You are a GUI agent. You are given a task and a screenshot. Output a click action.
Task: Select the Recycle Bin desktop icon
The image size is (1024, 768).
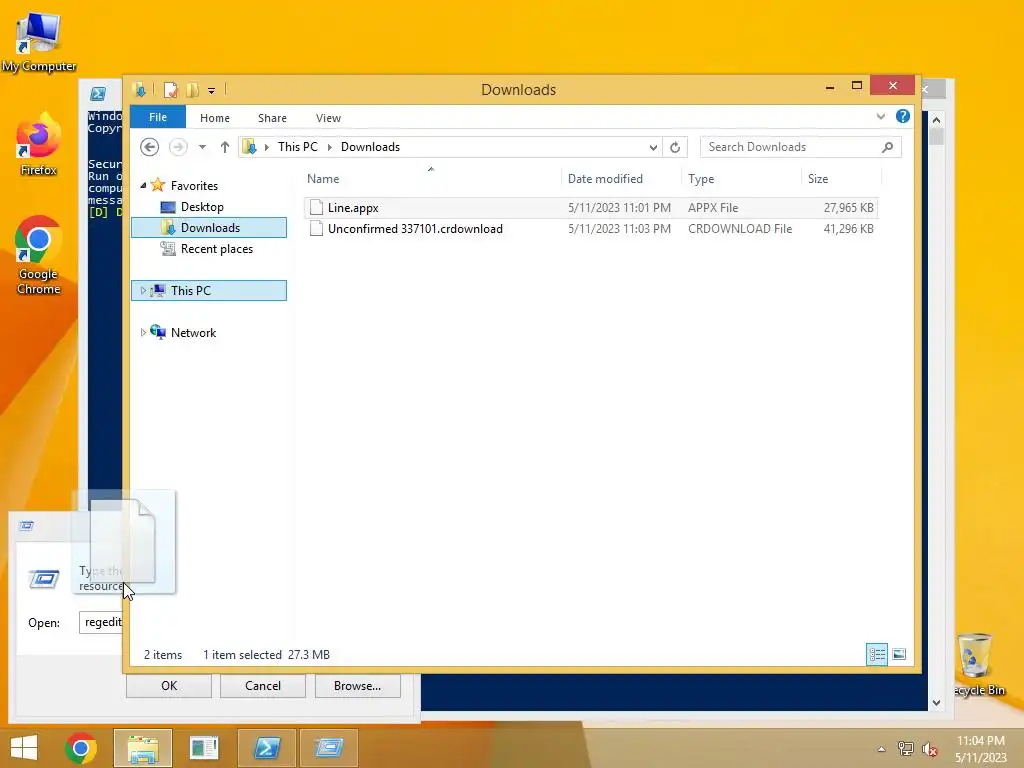tap(977, 664)
